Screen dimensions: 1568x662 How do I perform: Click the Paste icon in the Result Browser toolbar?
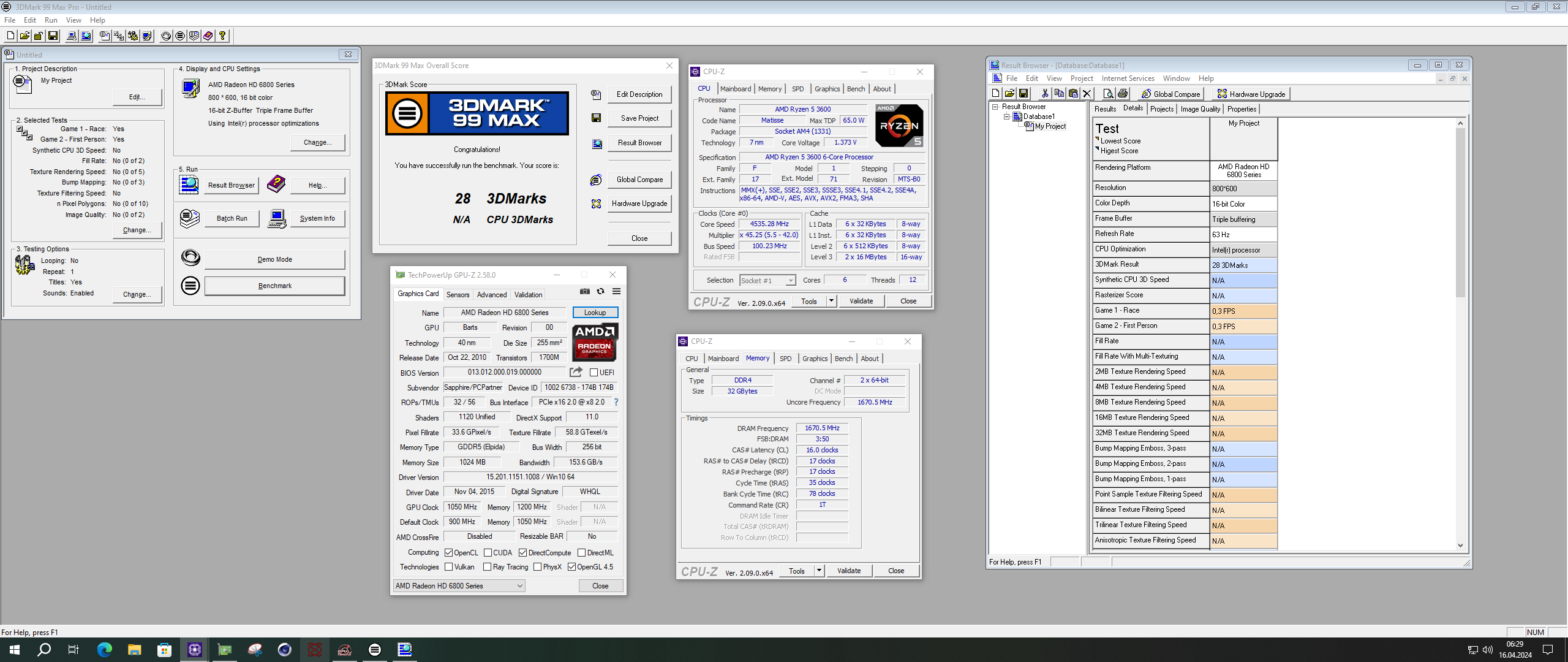pos(1073,94)
